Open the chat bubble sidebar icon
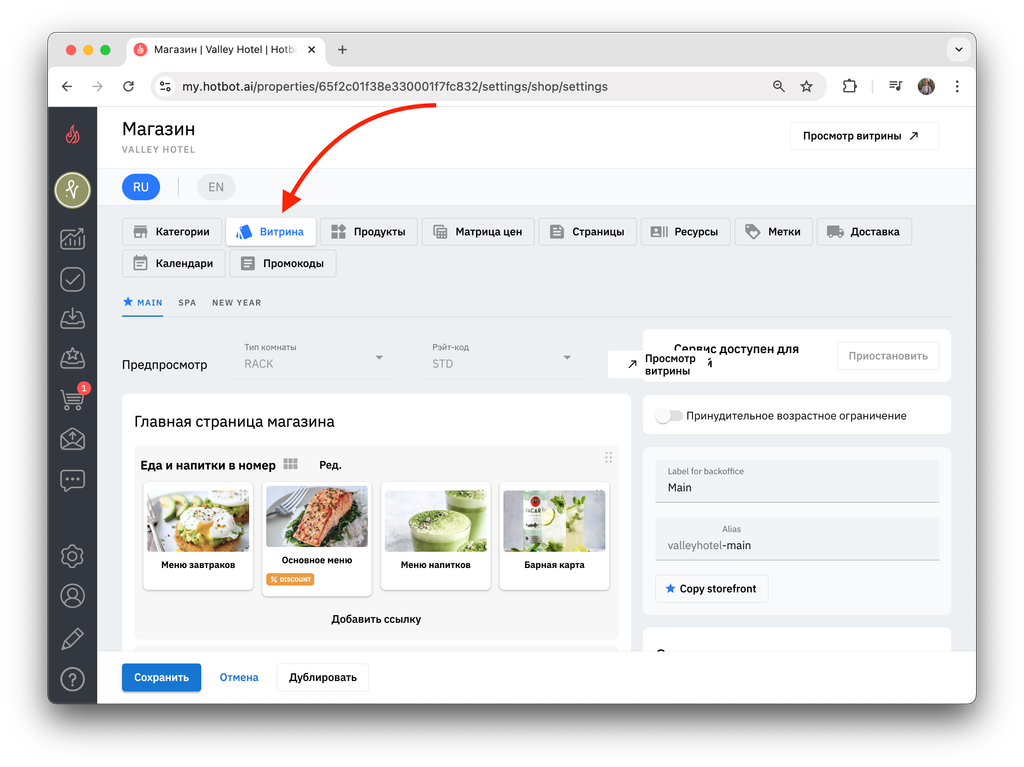Screen dimensions: 1024x767 pyautogui.click(x=72, y=480)
